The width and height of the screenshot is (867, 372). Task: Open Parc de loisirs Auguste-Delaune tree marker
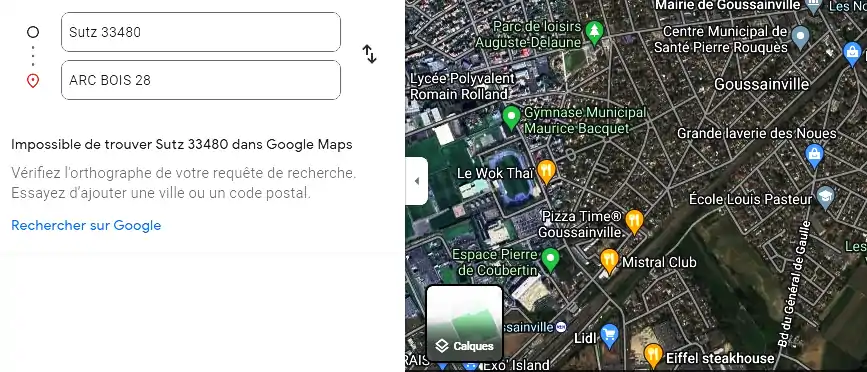[594, 33]
